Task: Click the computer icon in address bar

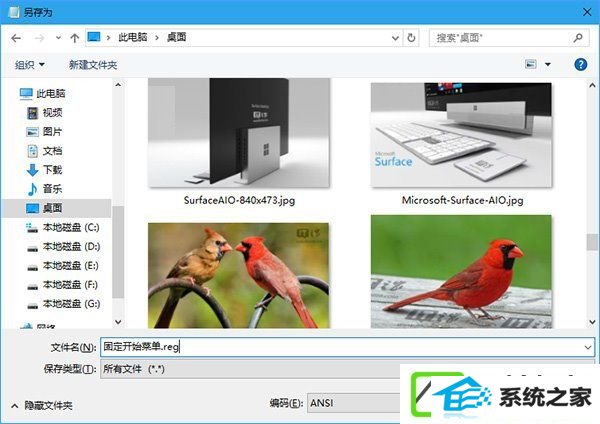Action: coord(94,37)
